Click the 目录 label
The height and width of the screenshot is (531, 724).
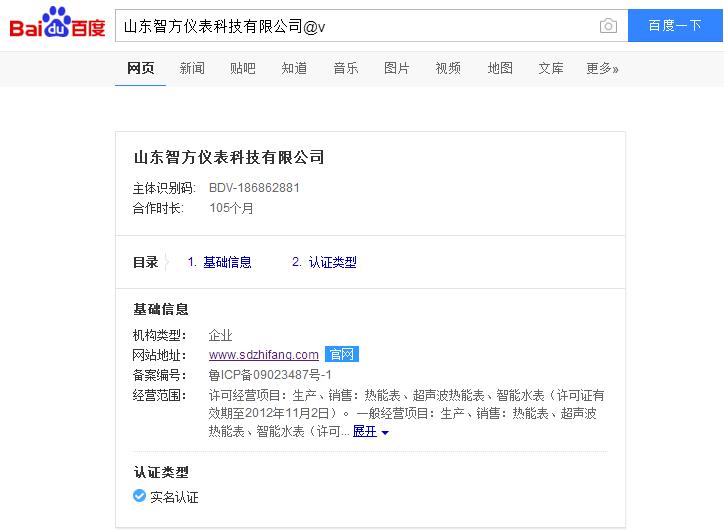tap(145, 262)
